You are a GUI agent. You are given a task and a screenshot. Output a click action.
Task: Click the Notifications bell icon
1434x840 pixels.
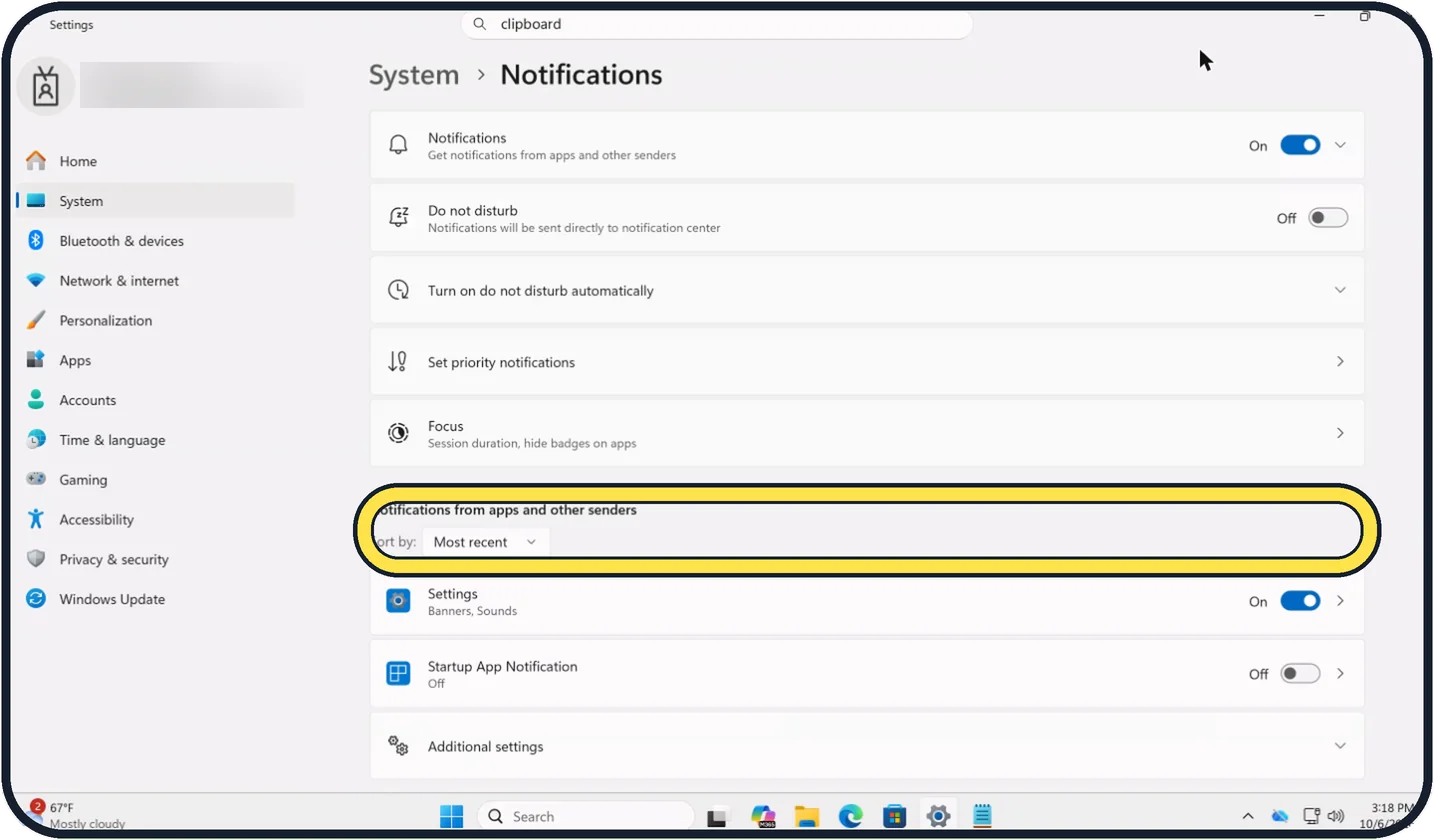[x=398, y=145]
